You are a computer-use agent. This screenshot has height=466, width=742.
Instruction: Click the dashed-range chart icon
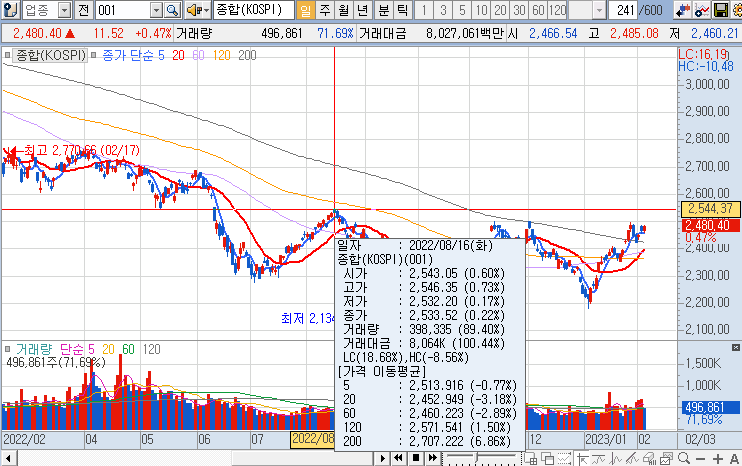(564, 458)
